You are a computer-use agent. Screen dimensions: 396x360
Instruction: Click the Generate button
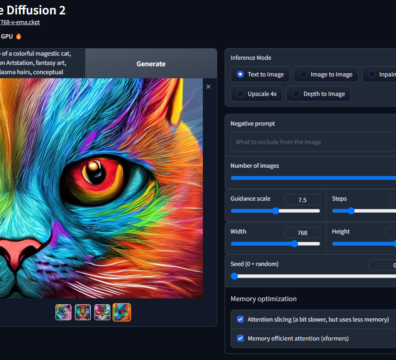click(151, 63)
